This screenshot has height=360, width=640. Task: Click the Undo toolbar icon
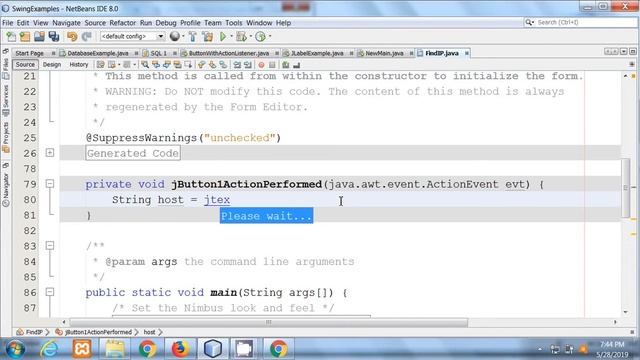[72, 37]
